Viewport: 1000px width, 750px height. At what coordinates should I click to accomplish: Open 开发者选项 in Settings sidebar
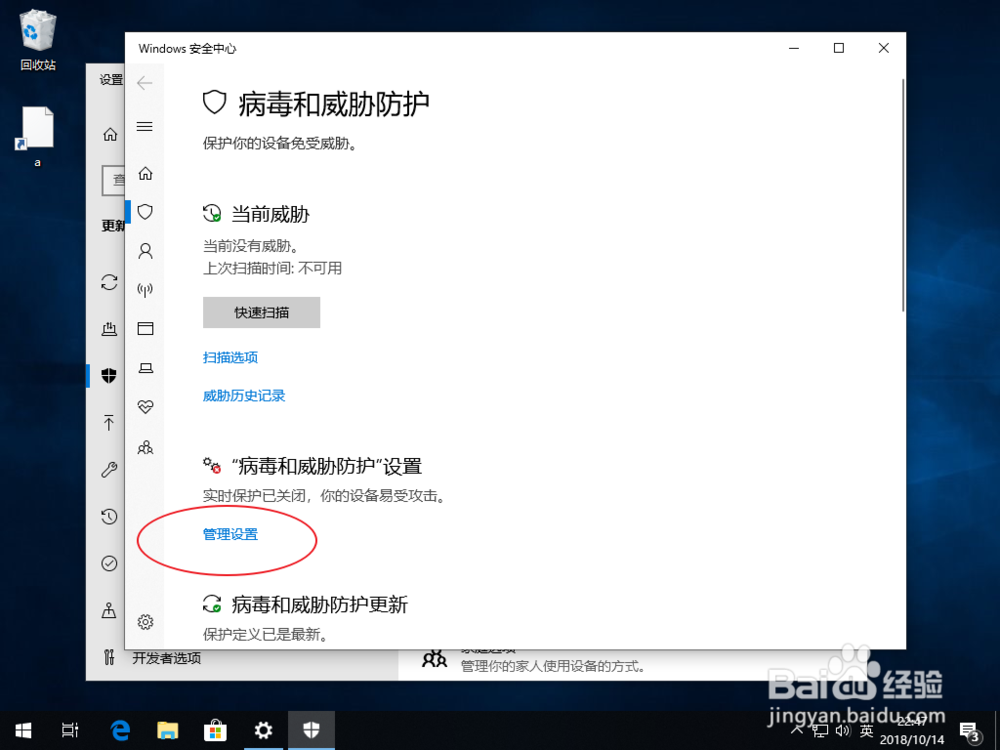[x=166, y=658]
